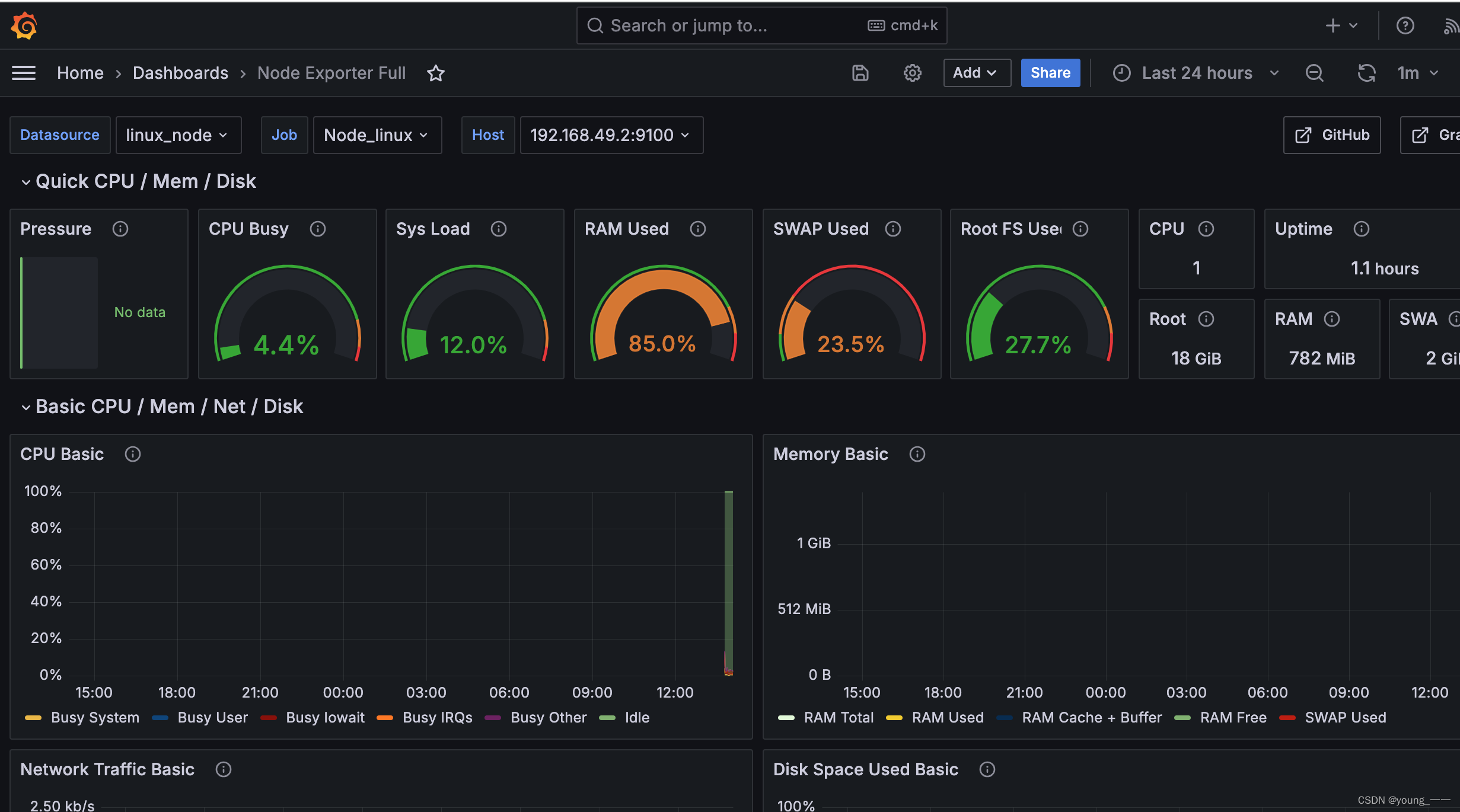Click the 1m auto-refresh interval selector
The image size is (1460, 812).
click(x=1418, y=72)
